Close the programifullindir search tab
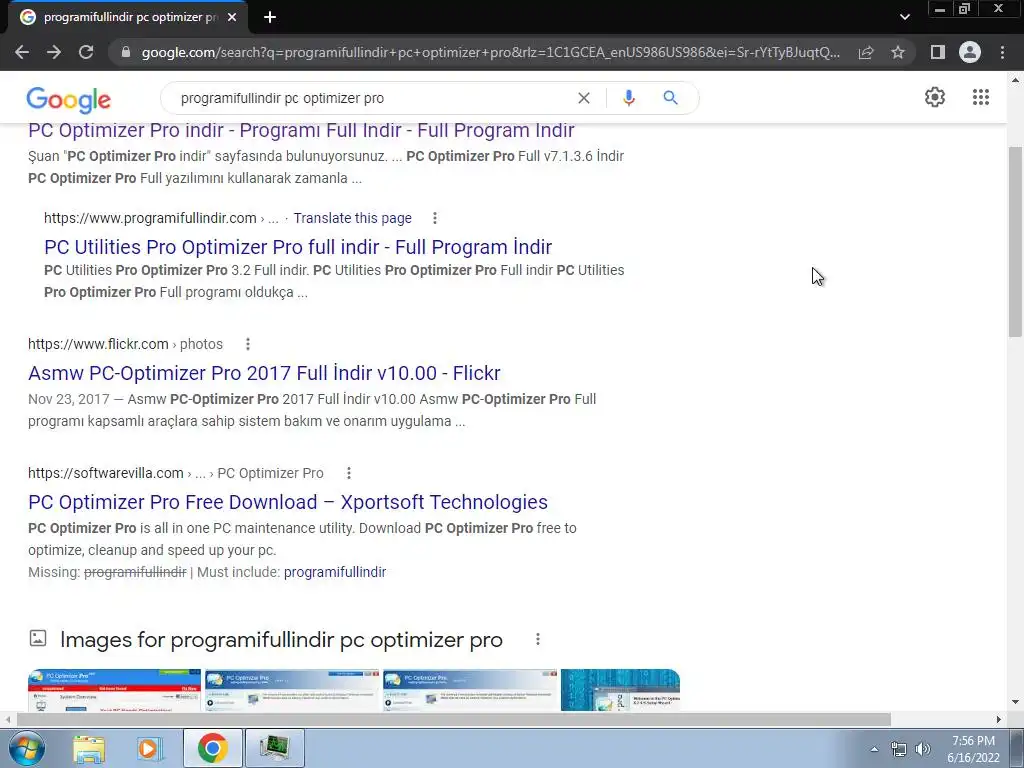The width and height of the screenshot is (1024, 768). [232, 17]
